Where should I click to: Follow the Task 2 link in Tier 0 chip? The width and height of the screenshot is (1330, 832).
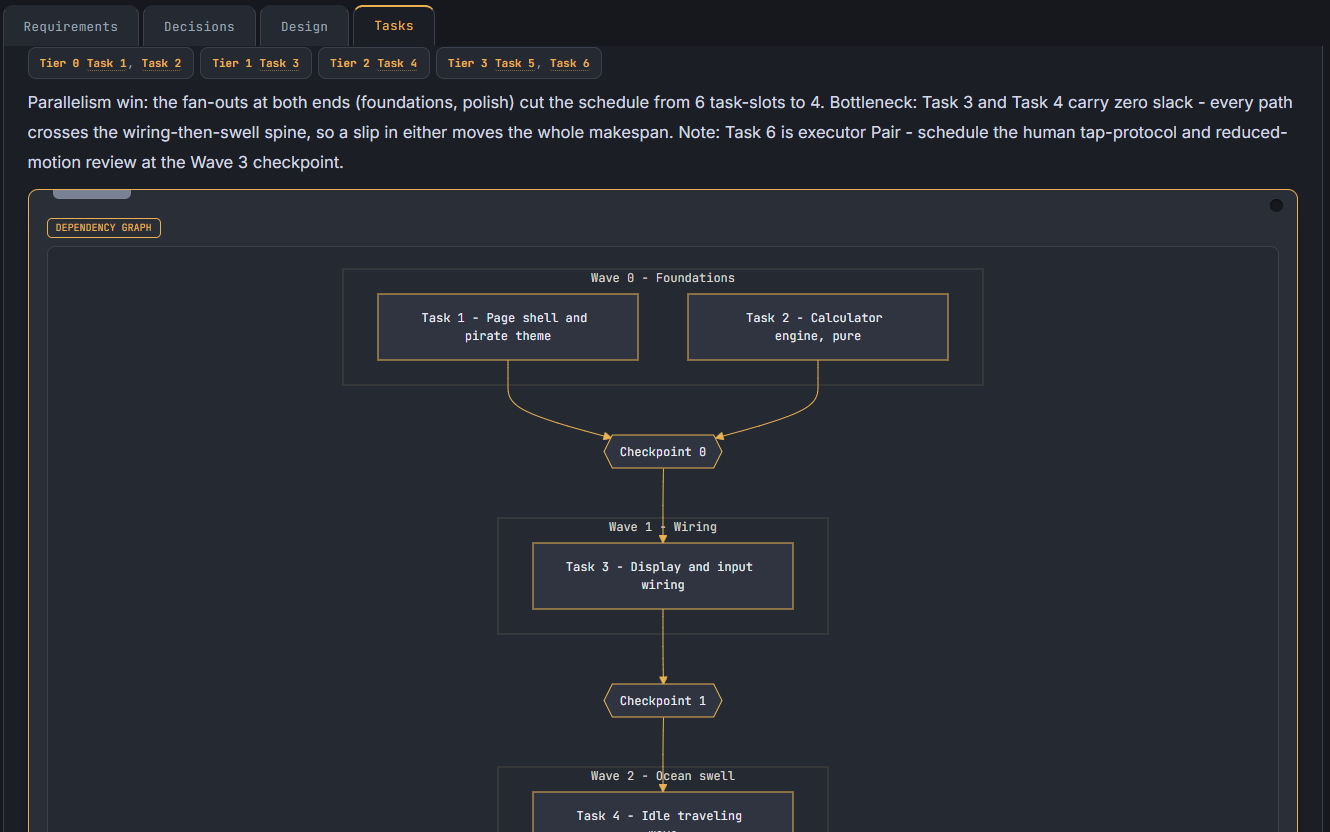[162, 63]
